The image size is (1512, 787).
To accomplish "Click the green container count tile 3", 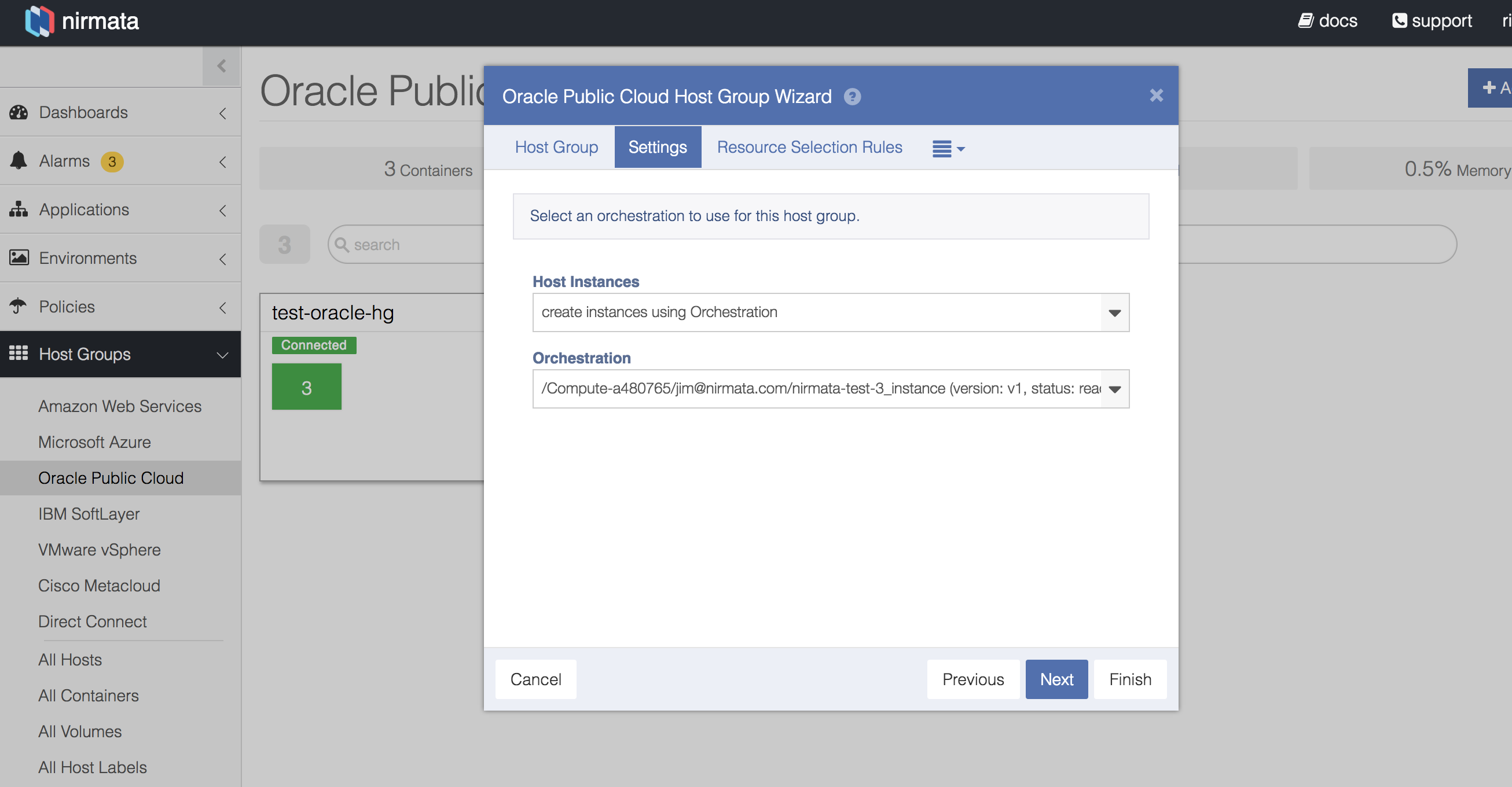I will 306,387.
